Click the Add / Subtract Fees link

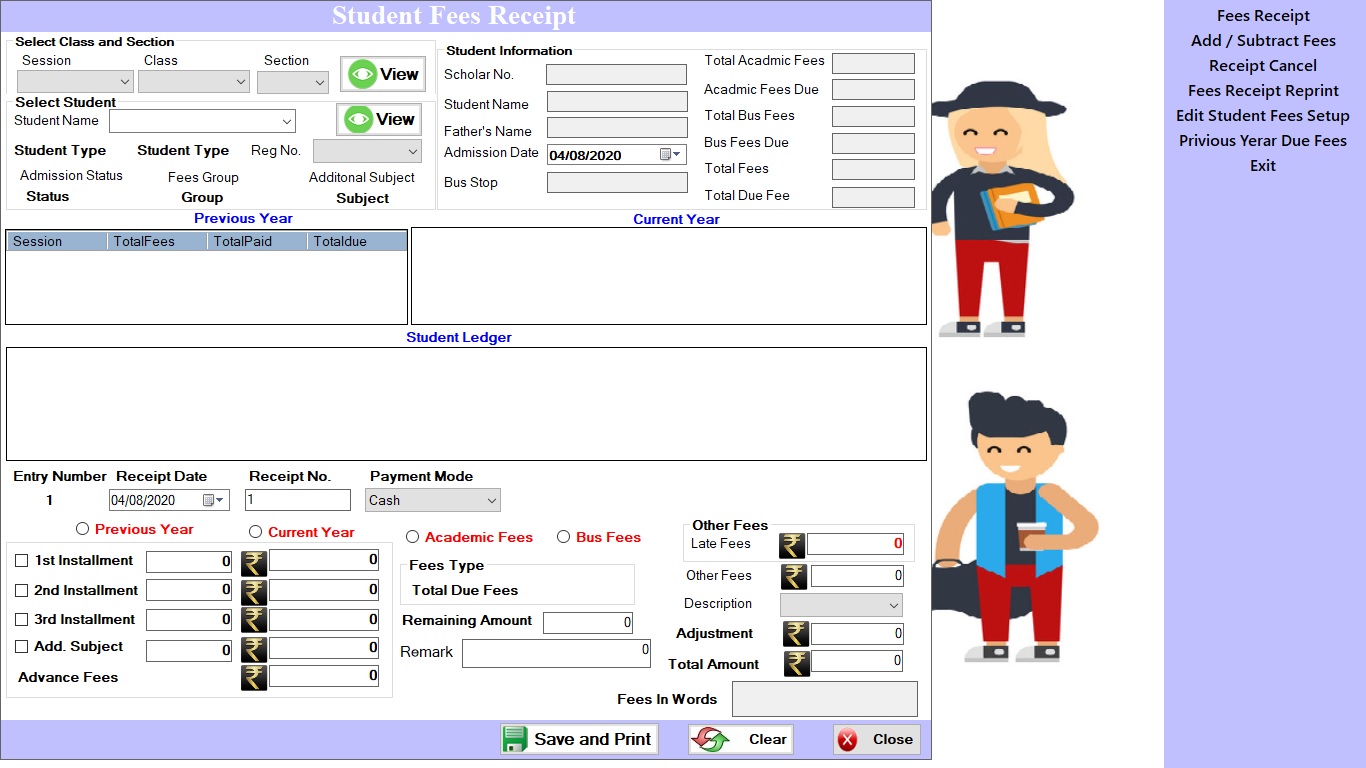[1263, 40]
